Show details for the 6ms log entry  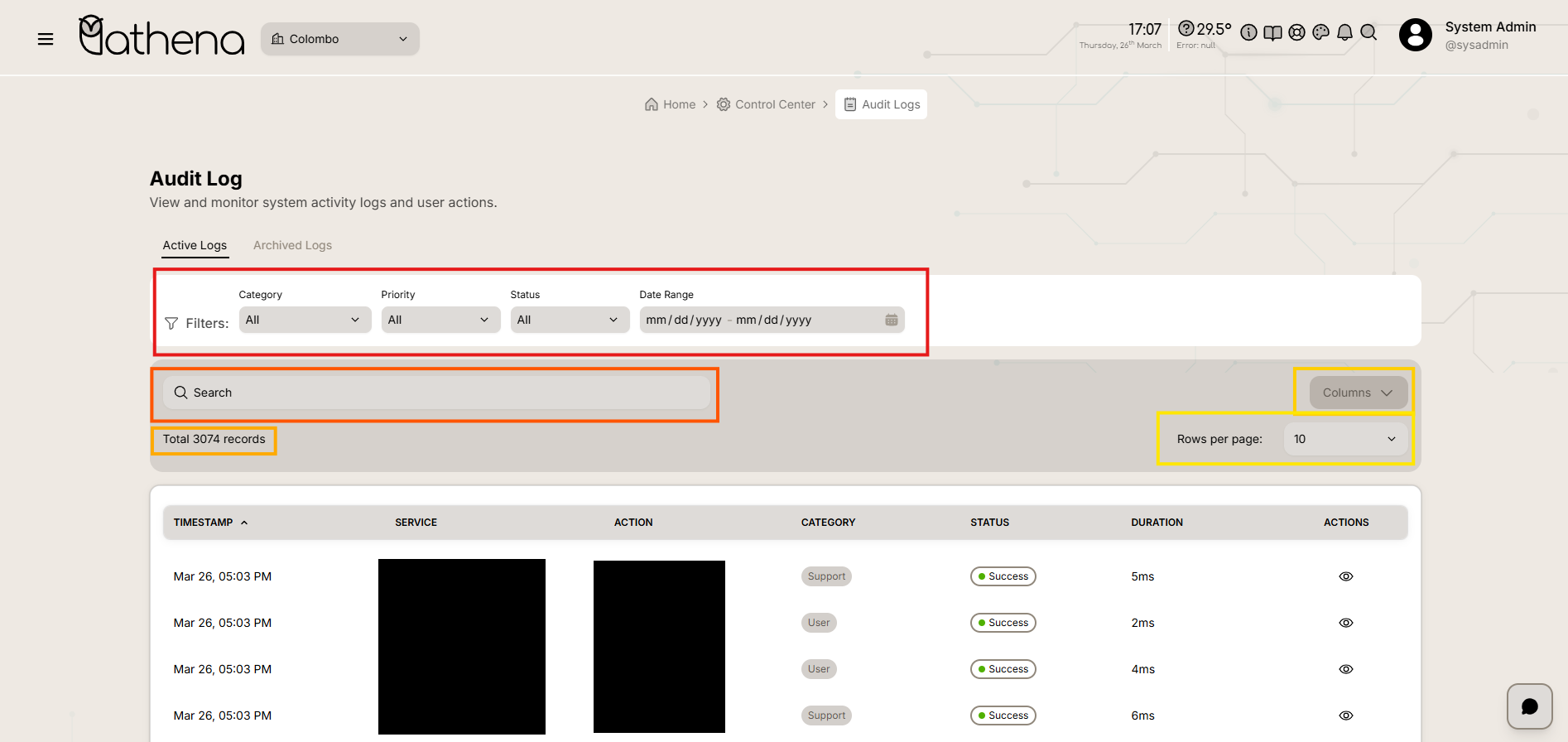(x=1345, y=715)
